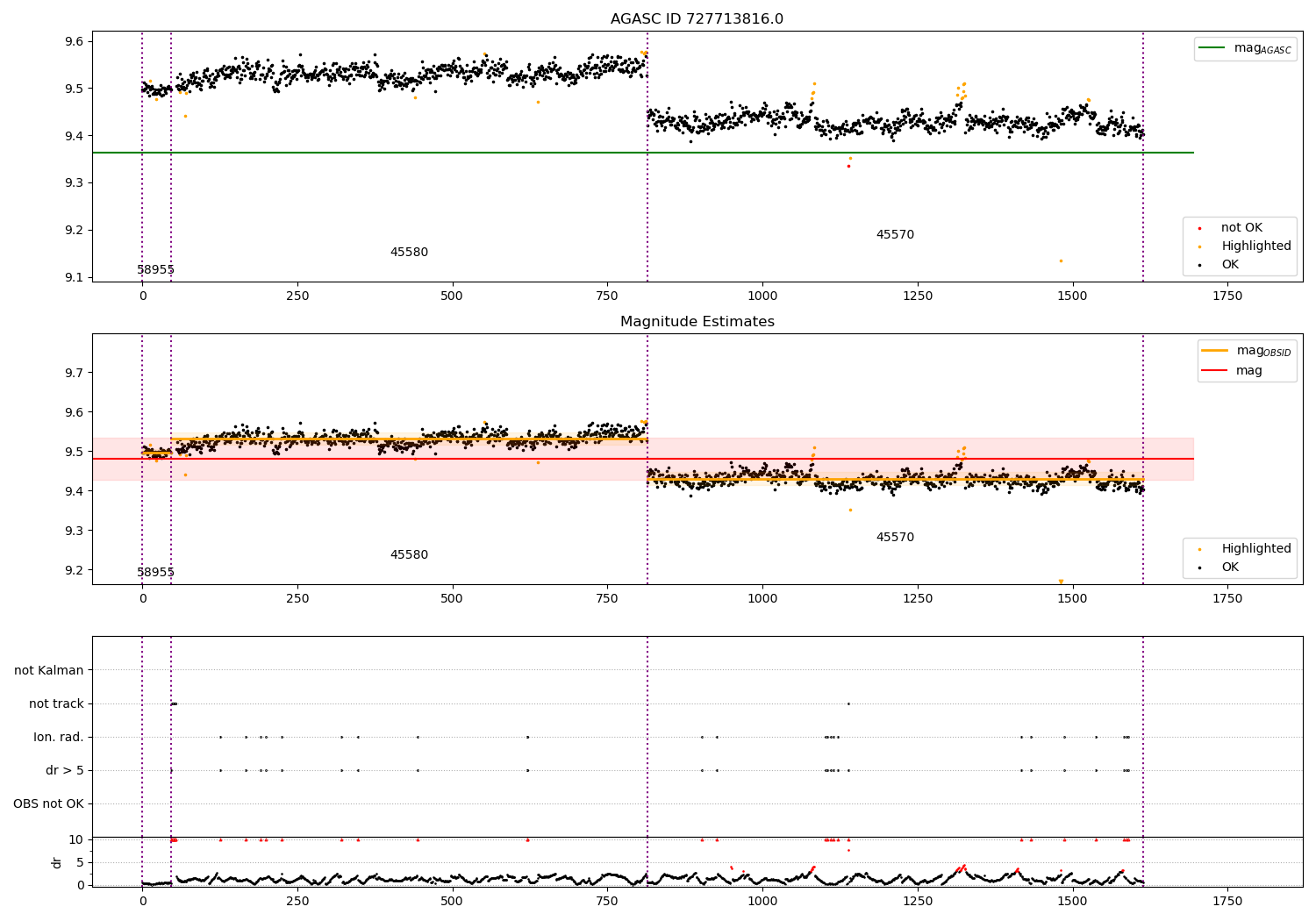The height and width of the screenshot is (921, 1316).
Task: Click the 1000 tick below the middle plot
Action: click(x=762, y=599)
